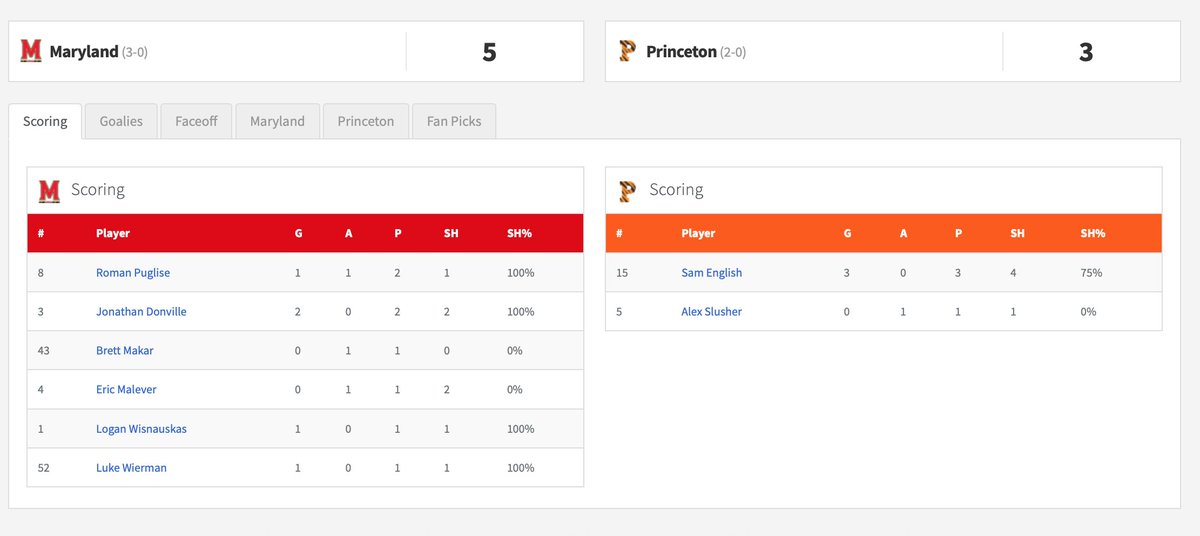The width and height of the screenshot is (1200, 536).
Task: Click Roman Puglise's jersey number 8
Action: (40, 273)
